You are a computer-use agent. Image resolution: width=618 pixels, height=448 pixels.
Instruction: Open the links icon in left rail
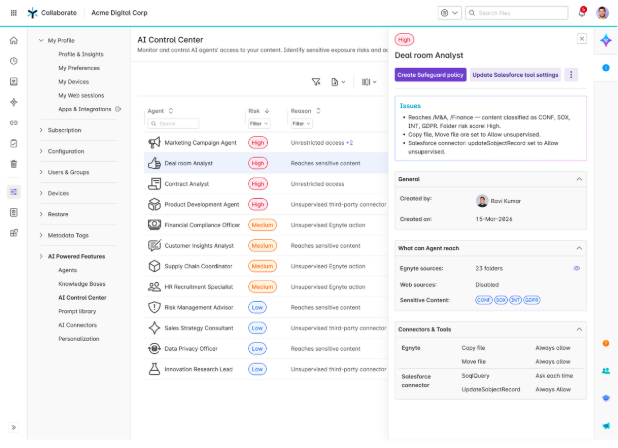(x=14, y=123)
